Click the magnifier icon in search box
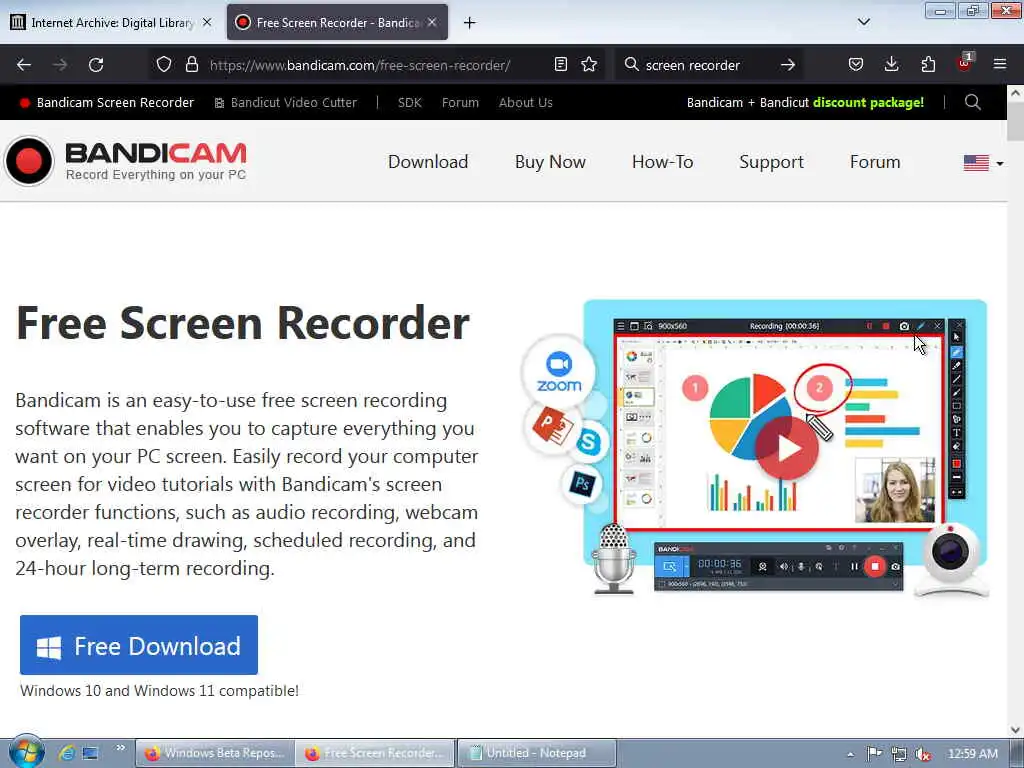The image size is (1024, 768). coord(632,65)
